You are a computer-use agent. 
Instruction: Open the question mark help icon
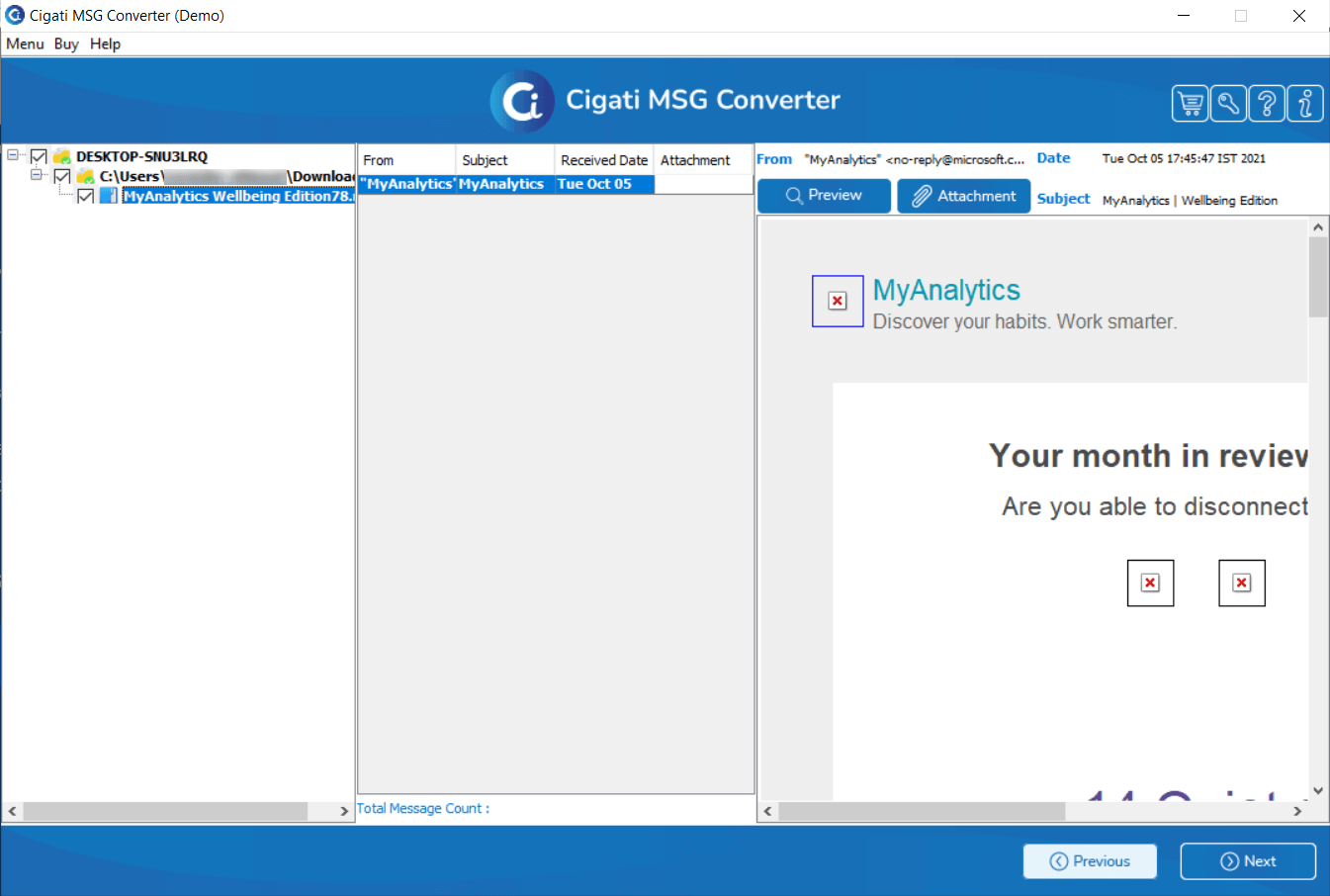tap(1267, 103)
